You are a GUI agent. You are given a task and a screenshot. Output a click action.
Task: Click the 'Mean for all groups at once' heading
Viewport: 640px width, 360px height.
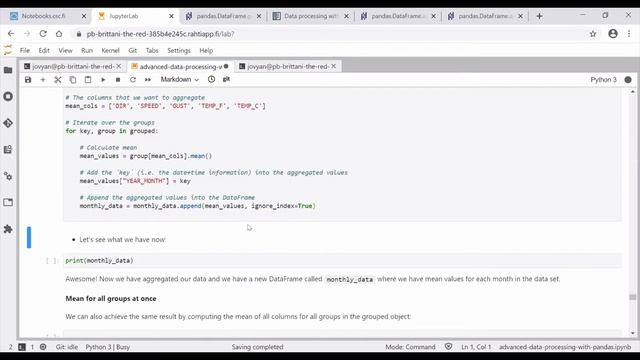coord(111,298)
